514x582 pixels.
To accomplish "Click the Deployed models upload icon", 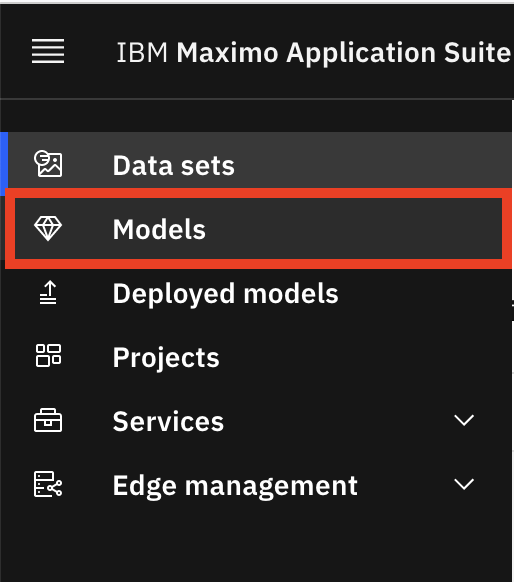I will coord(48,292).
